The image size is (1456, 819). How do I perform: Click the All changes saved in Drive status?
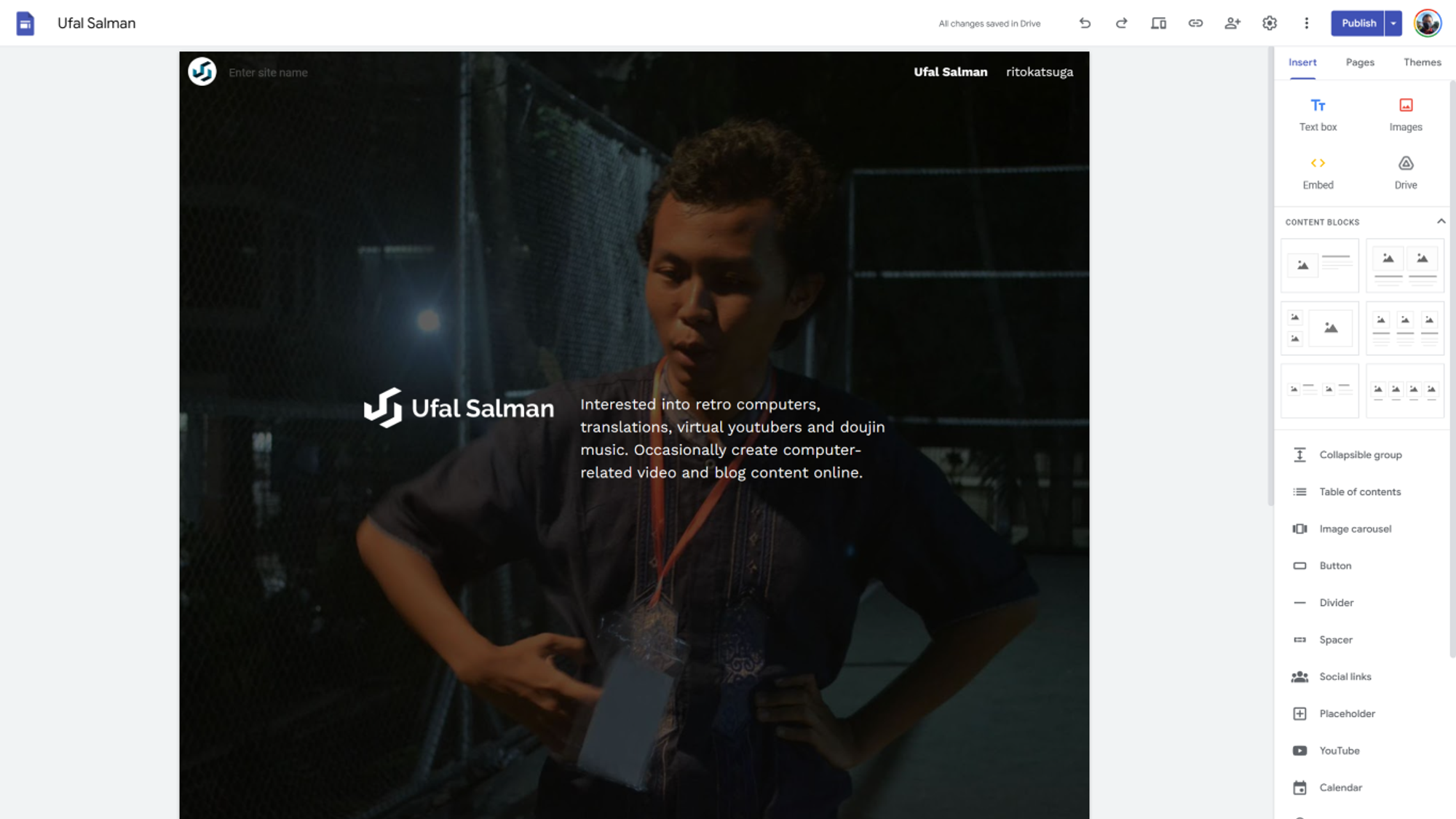click(989, 24)
